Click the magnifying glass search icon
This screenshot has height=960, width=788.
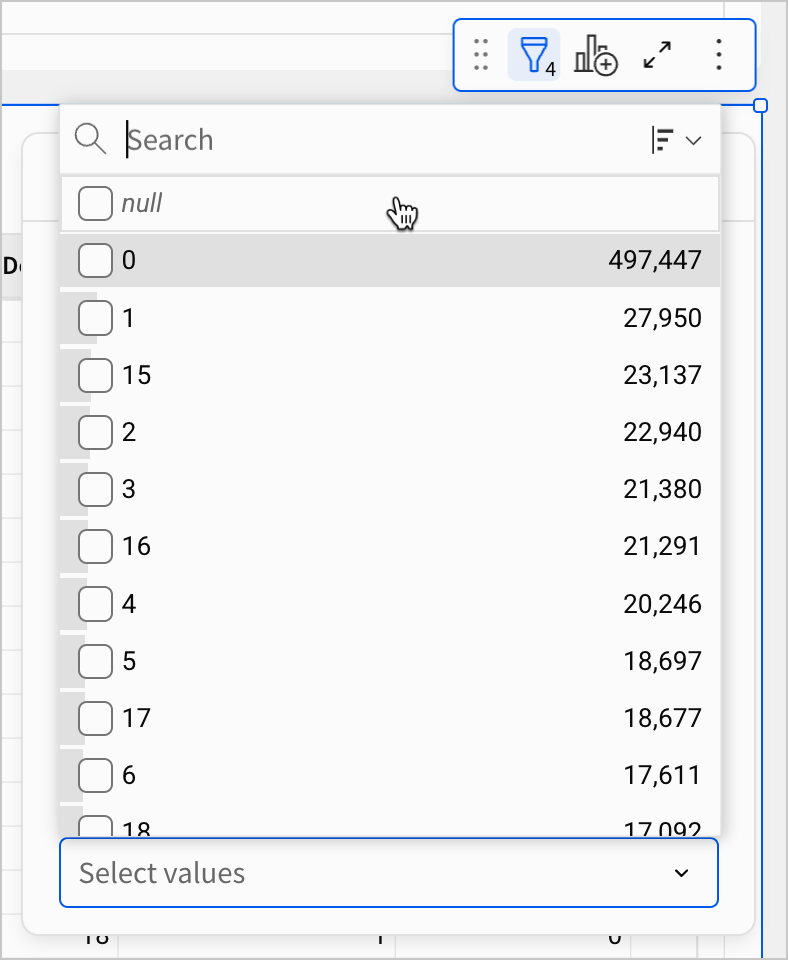pyautogui.click(x=91, y=140)
